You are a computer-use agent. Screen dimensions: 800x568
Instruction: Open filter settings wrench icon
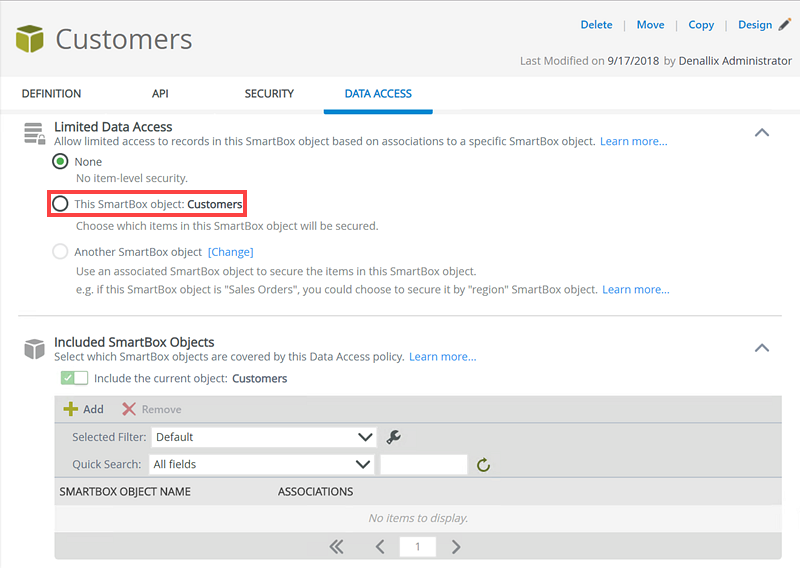pos(393,437)
